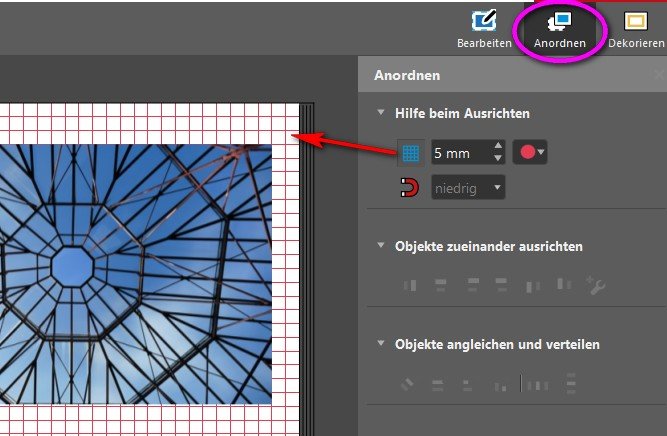Open the niedrig snap strength dropdown
This screenshot has width=667, height=436.
468,187
